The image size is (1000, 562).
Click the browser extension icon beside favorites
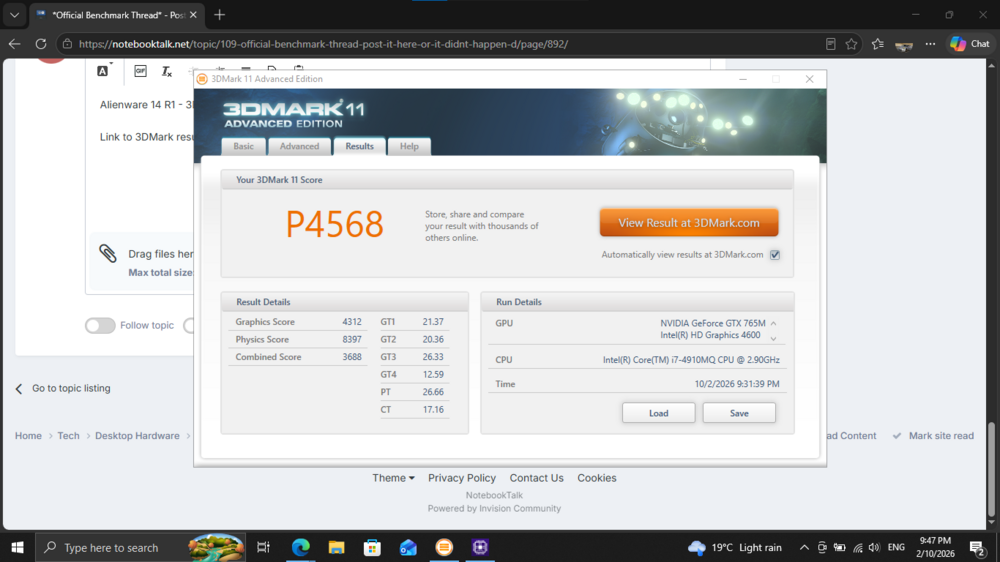(904, 45)
